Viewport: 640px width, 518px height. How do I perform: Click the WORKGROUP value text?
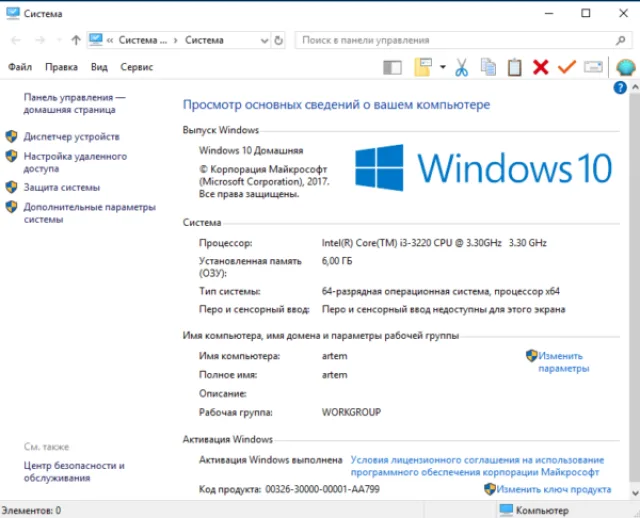[x=351, y=412]
